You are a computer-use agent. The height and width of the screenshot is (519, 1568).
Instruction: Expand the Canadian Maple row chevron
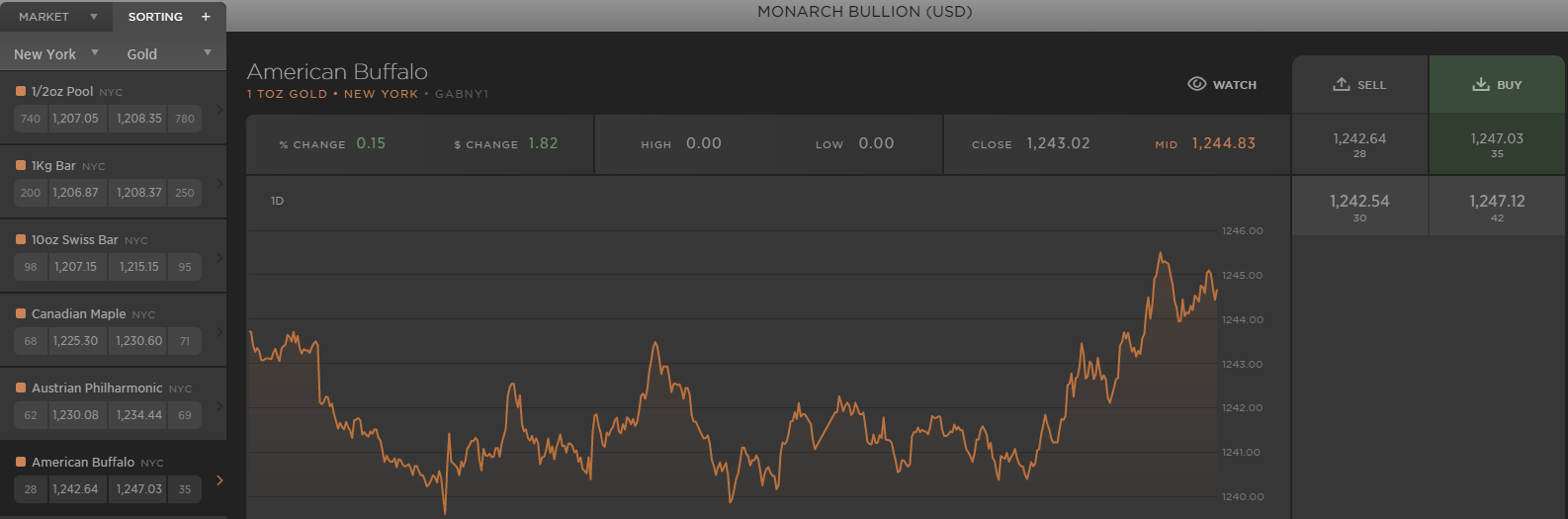point(219,332)
